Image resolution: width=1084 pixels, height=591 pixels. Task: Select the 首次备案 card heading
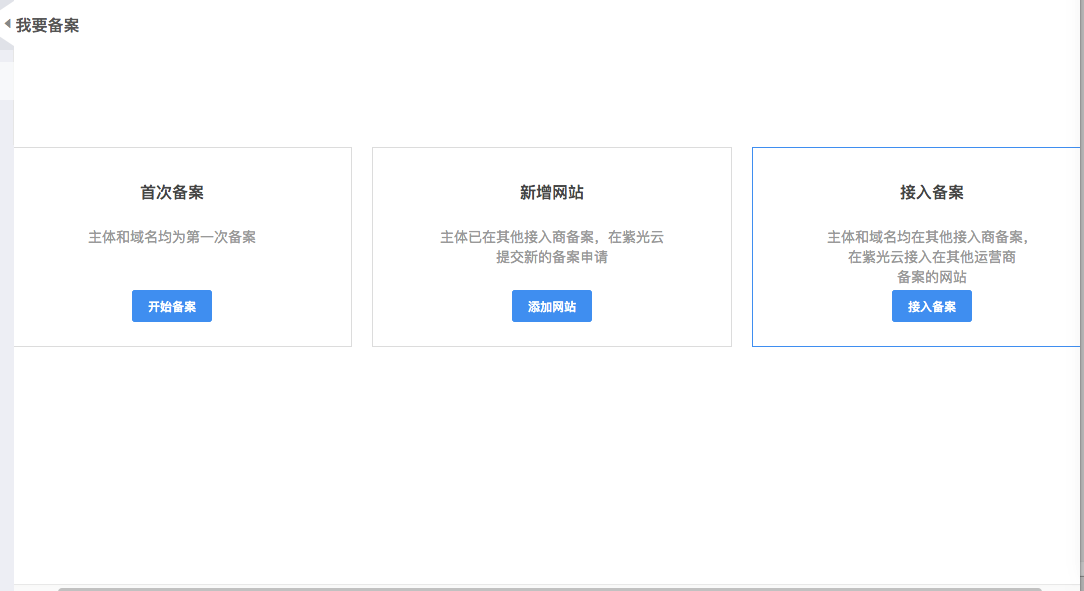click(x=172, y=193)
